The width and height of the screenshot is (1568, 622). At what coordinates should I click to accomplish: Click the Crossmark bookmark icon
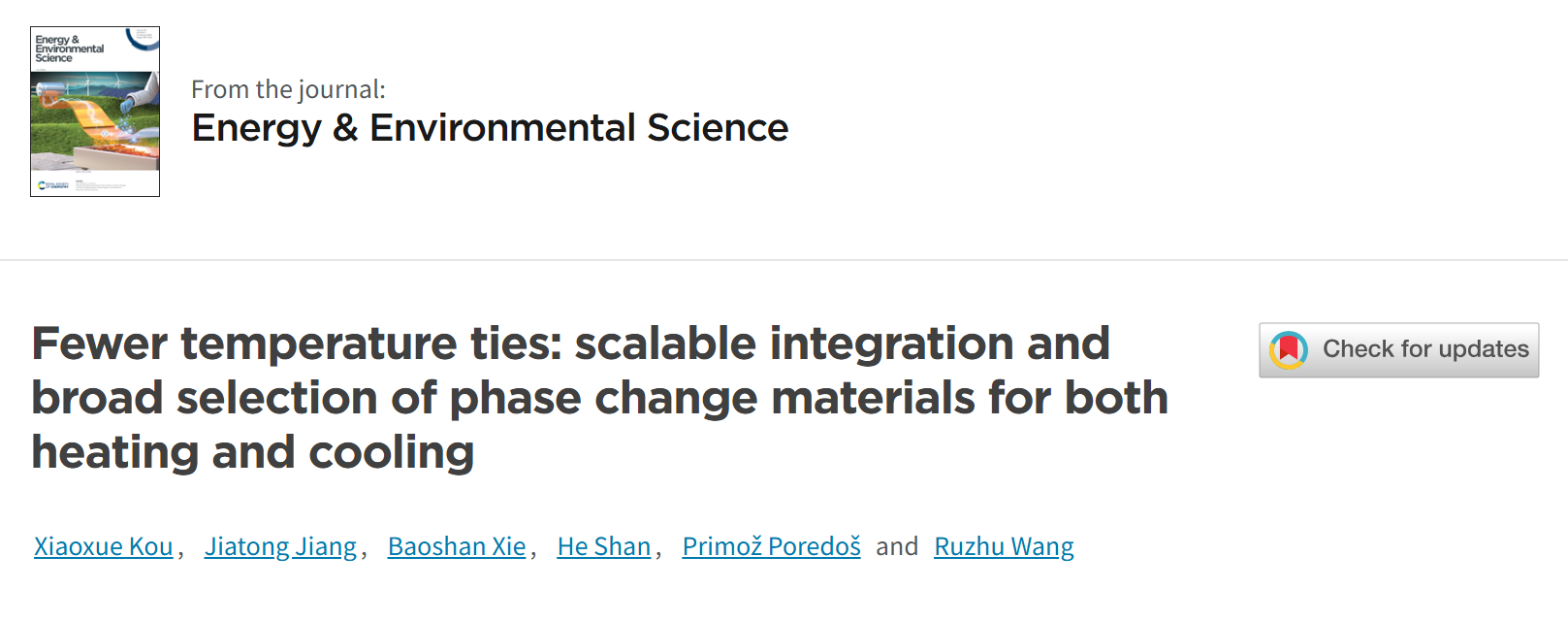[1289, 350]
